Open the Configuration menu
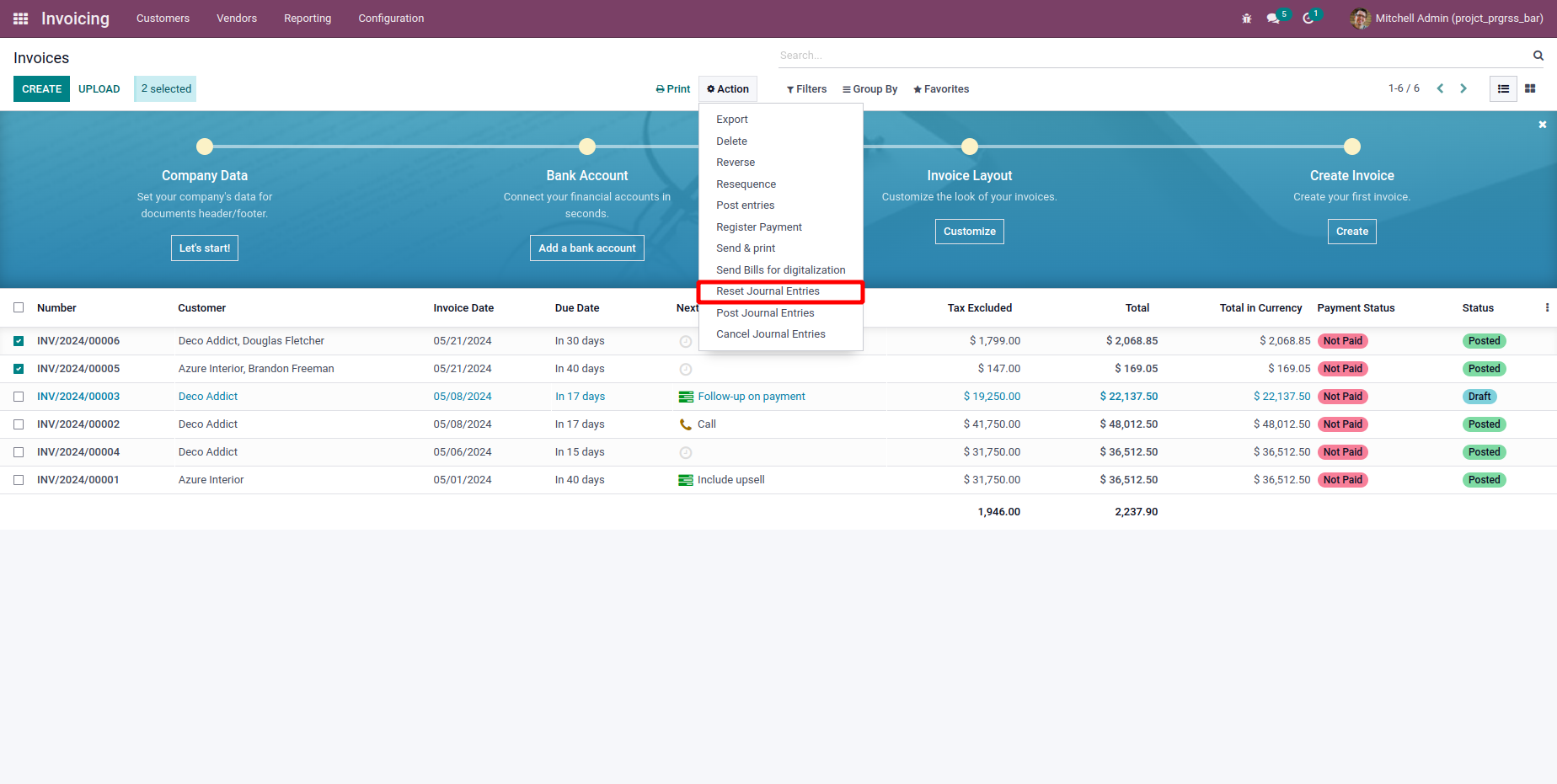This screenshot has height=784, width=1557. 391,19
